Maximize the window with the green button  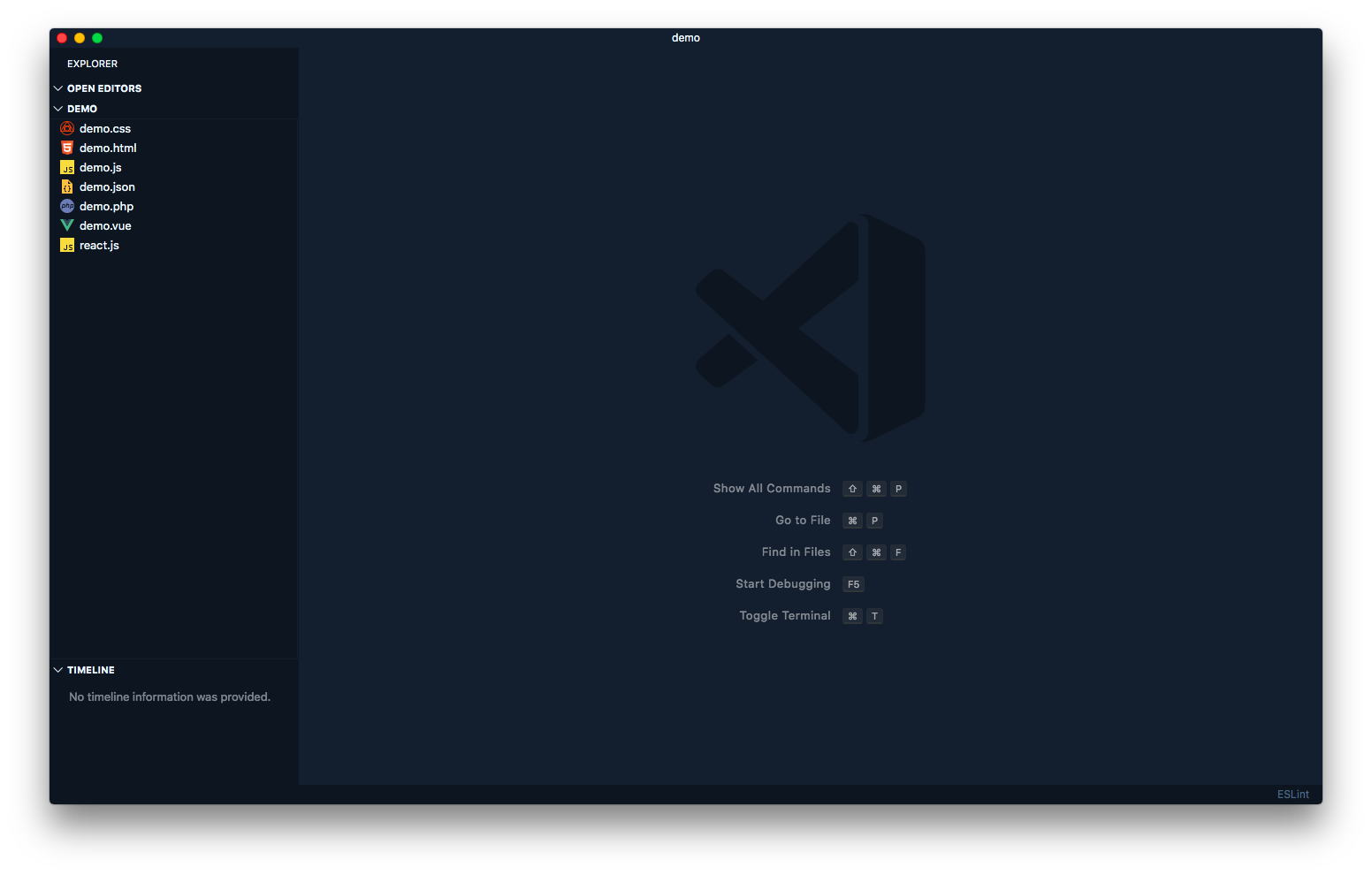click(x=97, y=38)
